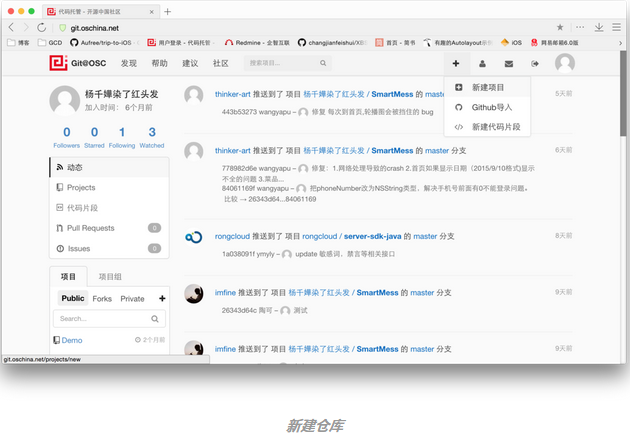Viewport: 630px width, 435px height.
Task: Click the project Search field in sidebar
Action: (x=102, y=319)
